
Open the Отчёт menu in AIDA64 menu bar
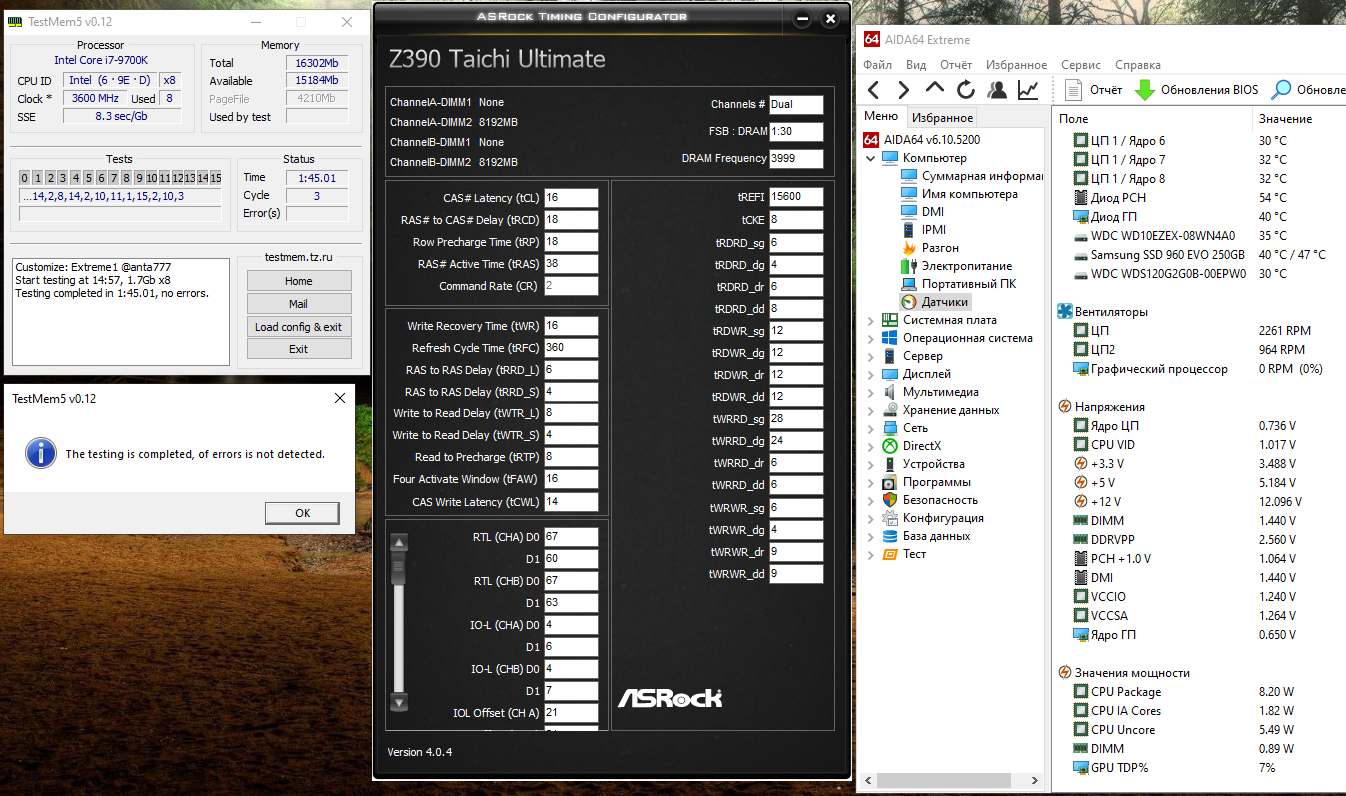pos(956,65)
